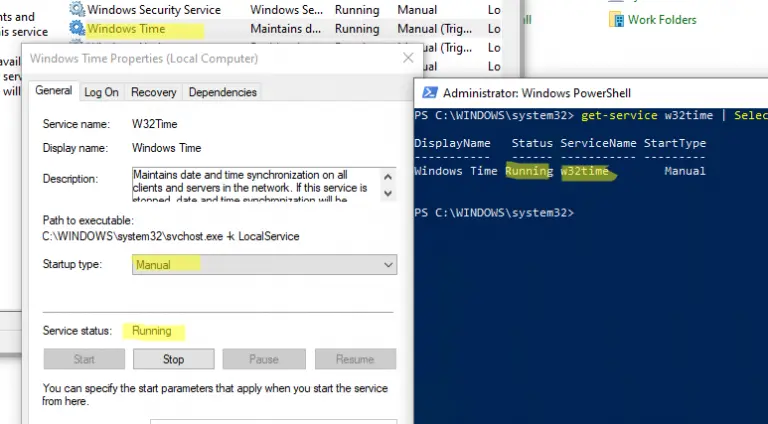The height and width of the screenshot is (424, 768).
Task: Click the Windows Time display name value
Action: click(x=166, y=148)
